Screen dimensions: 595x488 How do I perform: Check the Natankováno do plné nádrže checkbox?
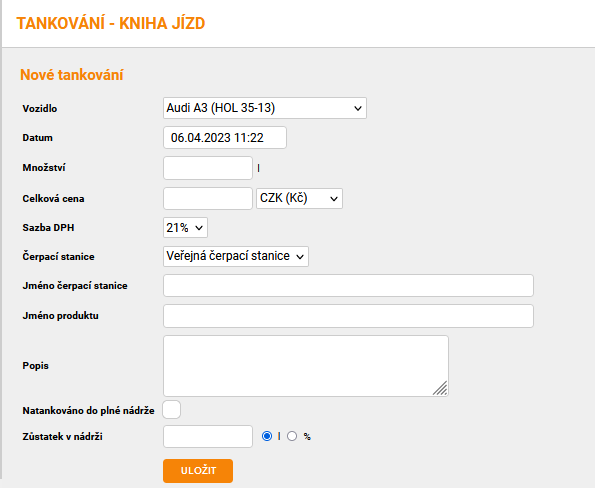tap(172, 409)
